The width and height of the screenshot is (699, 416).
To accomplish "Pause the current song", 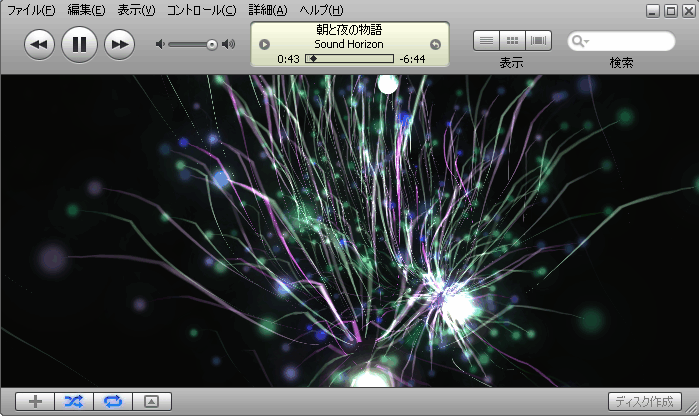I will tap(79, 44).
